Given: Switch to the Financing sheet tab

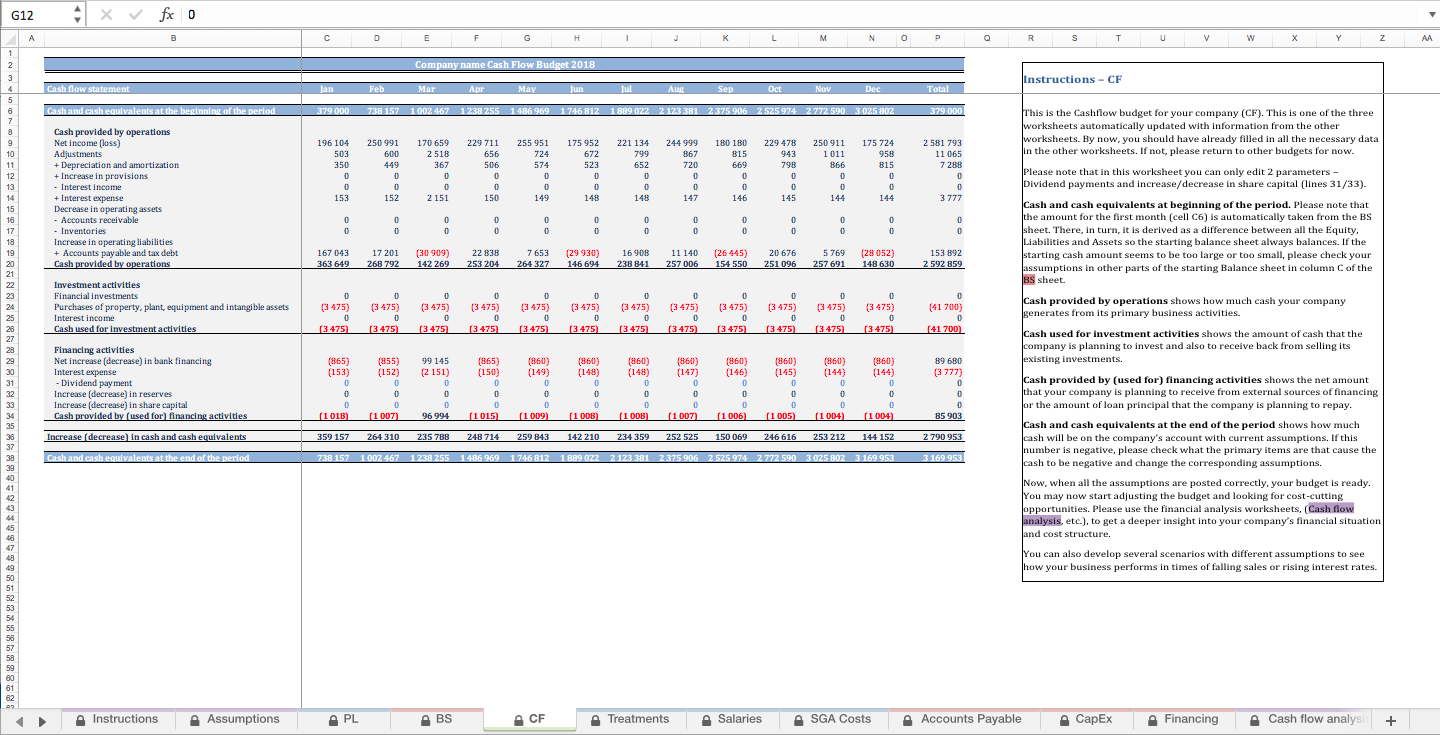Looking at the screenshot, I should (x=1182, y=719).
